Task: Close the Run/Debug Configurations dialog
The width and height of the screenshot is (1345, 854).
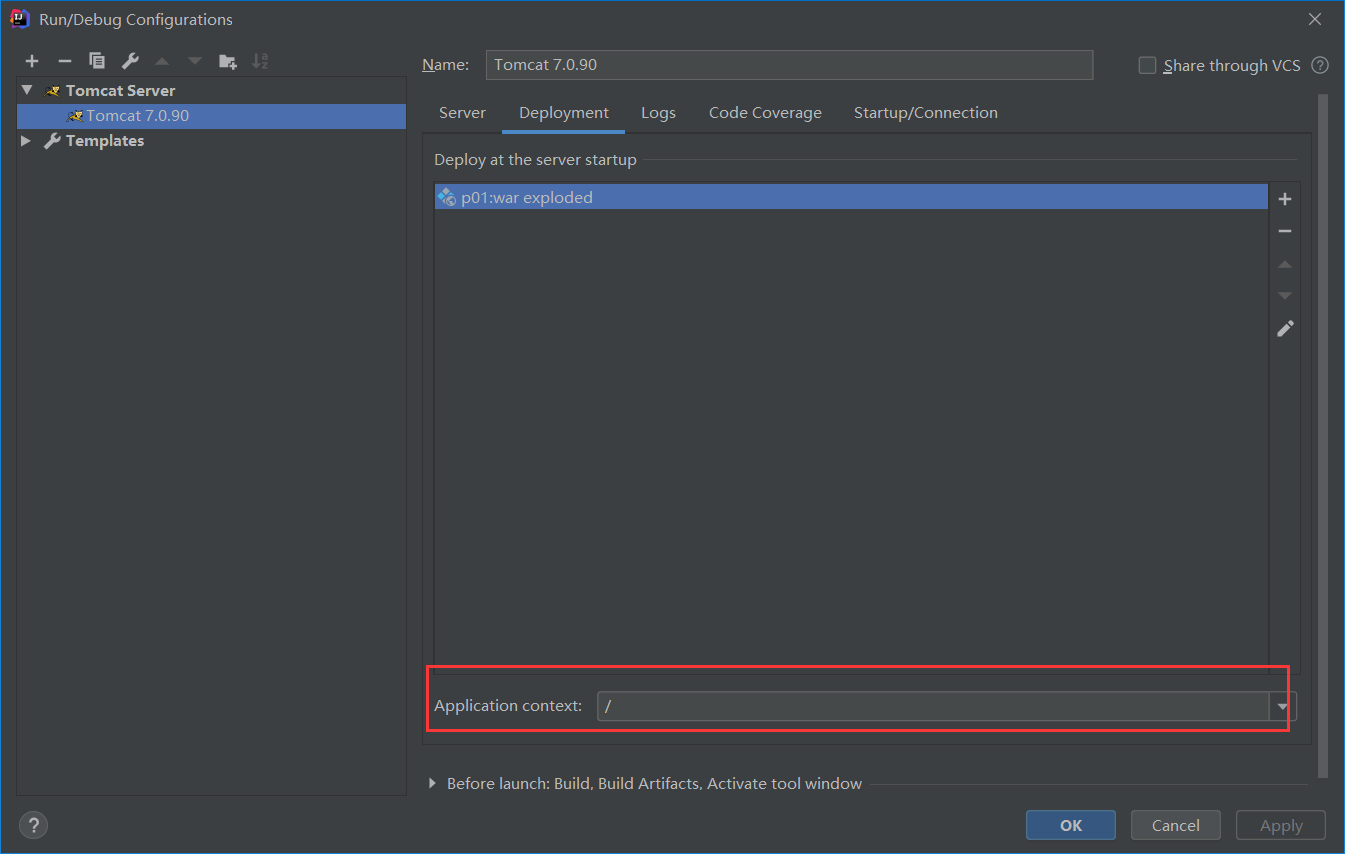Action: point(1316,19)
